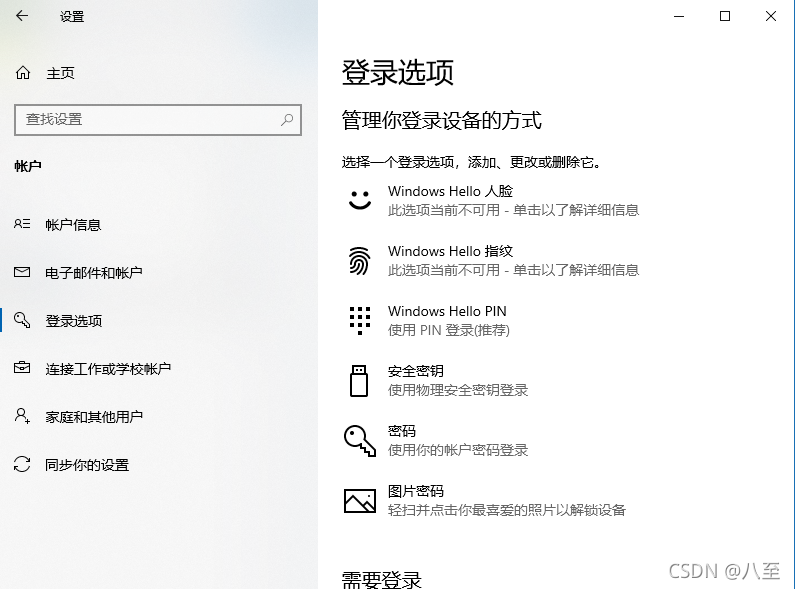Image resolution: width=795 pixels, height=589 pixels.
Task: Minimize the Settings window
Action: 679,16
